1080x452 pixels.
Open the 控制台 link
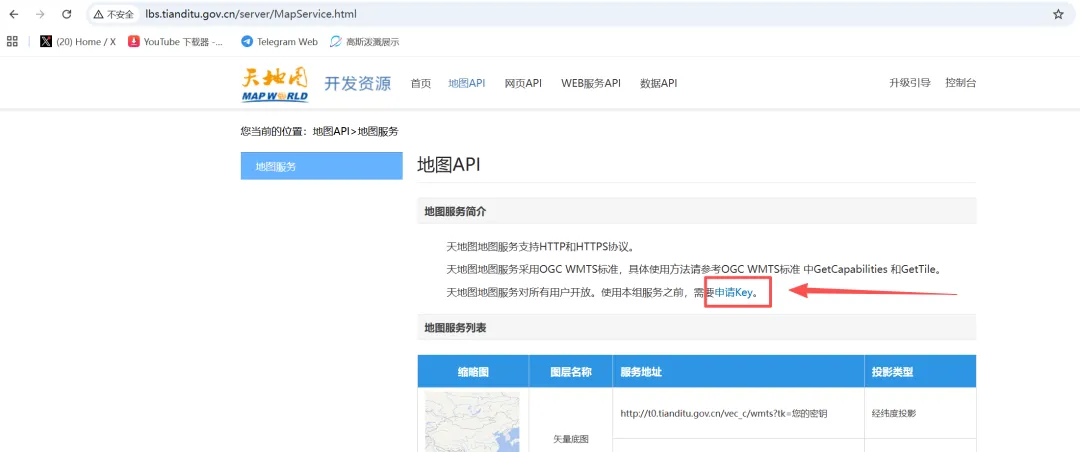[x=961, y=83]
